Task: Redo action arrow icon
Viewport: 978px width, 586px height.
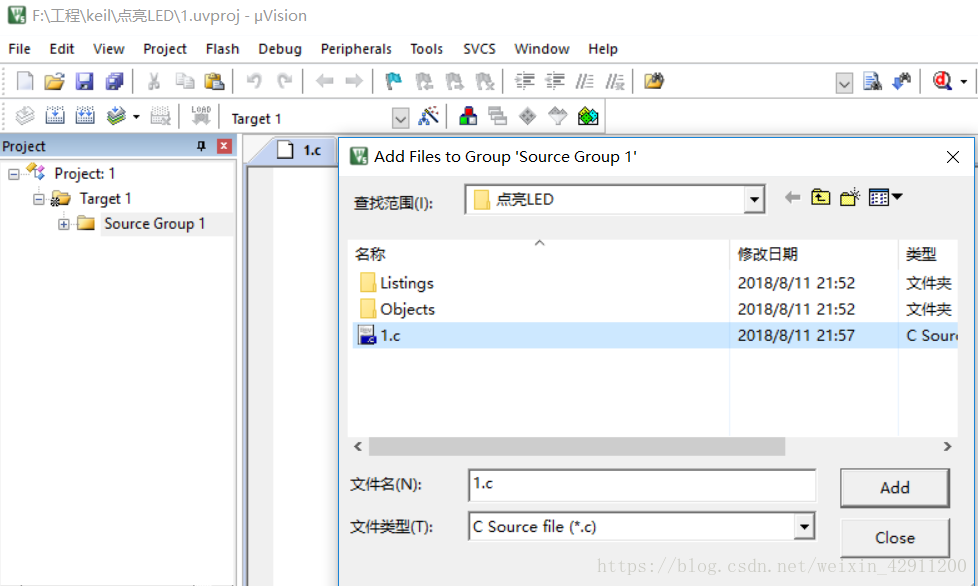Action: click(x=284, y=81)
